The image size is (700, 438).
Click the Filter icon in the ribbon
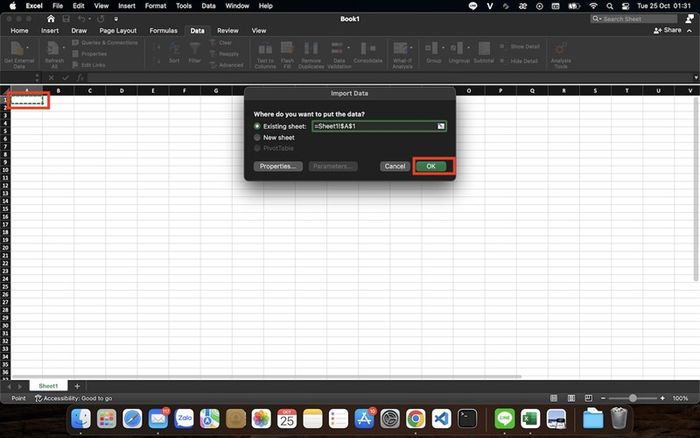pos(195,53)
